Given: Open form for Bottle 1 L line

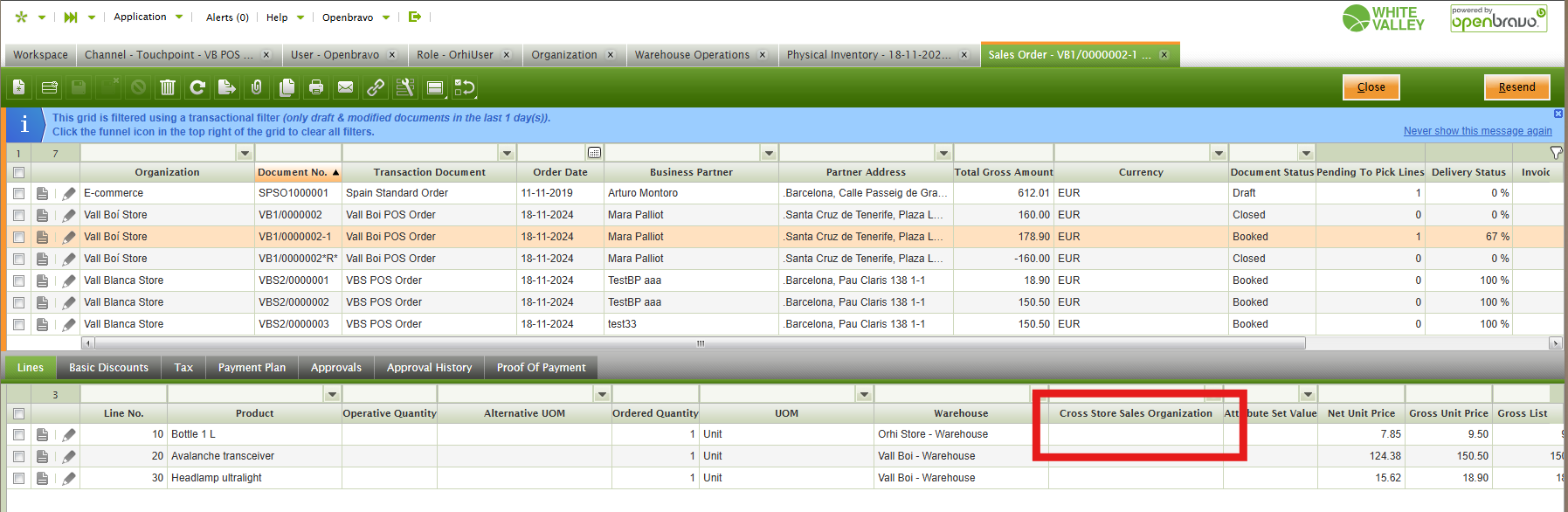Looking at the screenshot, I should tap(42, 434).
